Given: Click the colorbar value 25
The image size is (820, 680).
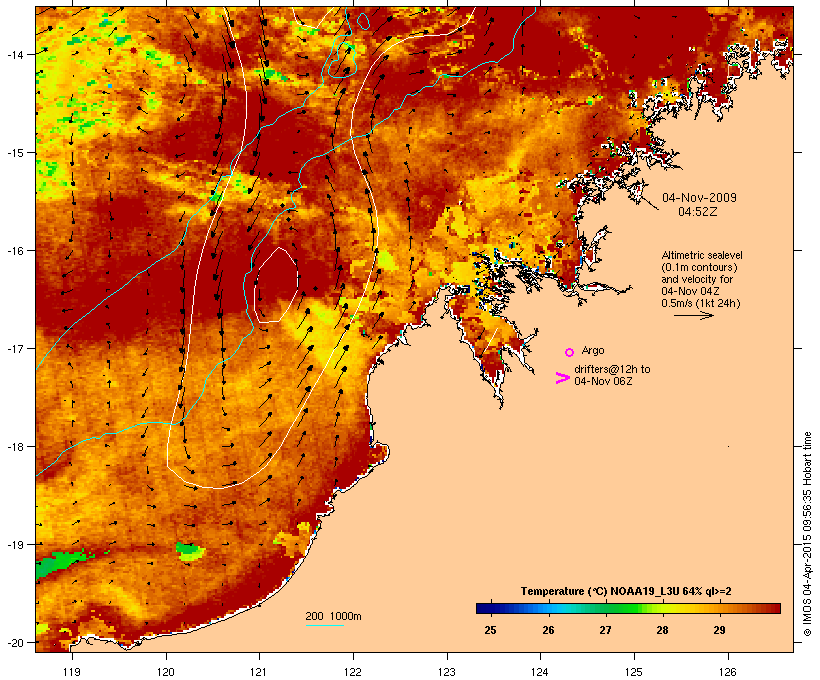Looking at the screenshot, I should pos(490,630).
